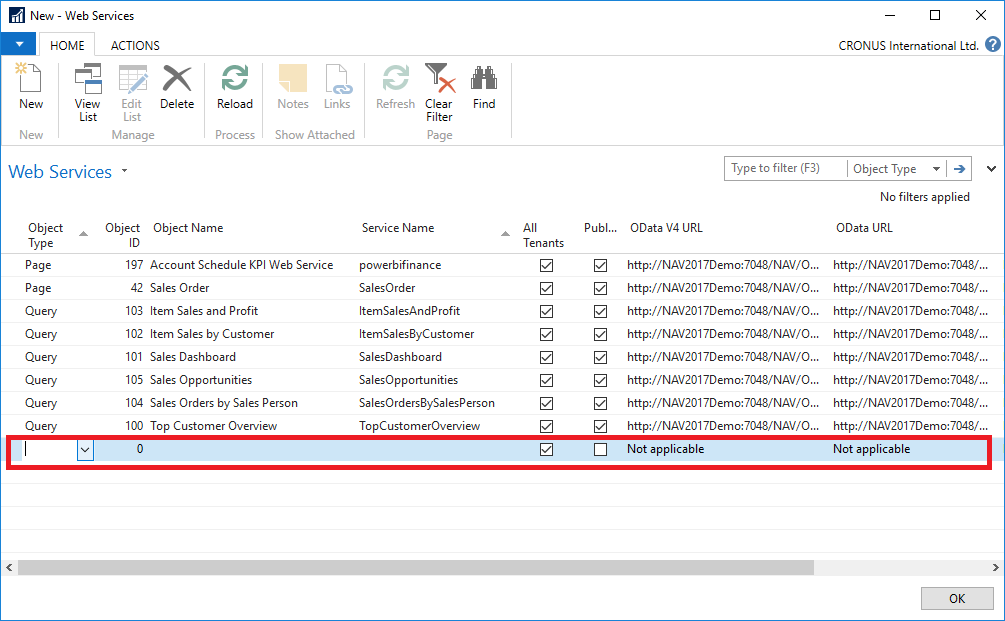Click Object ID 0 in new row

point(140,449)
